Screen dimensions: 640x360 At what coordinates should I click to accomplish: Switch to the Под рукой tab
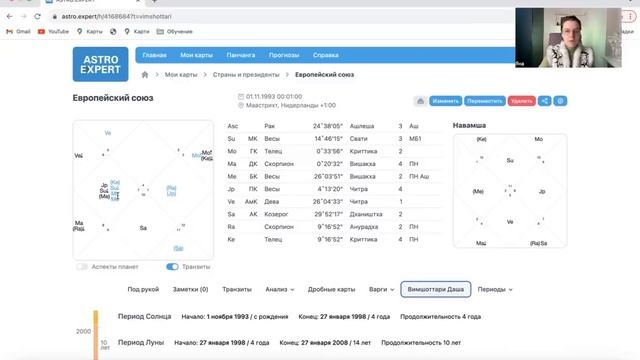[x=143, y=289]
